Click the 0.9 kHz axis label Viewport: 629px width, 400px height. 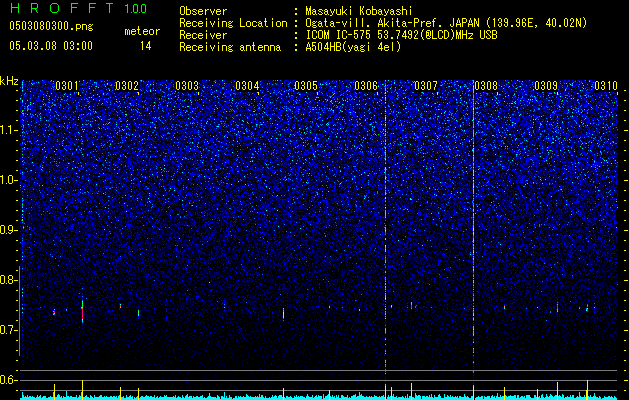[9, 230]
